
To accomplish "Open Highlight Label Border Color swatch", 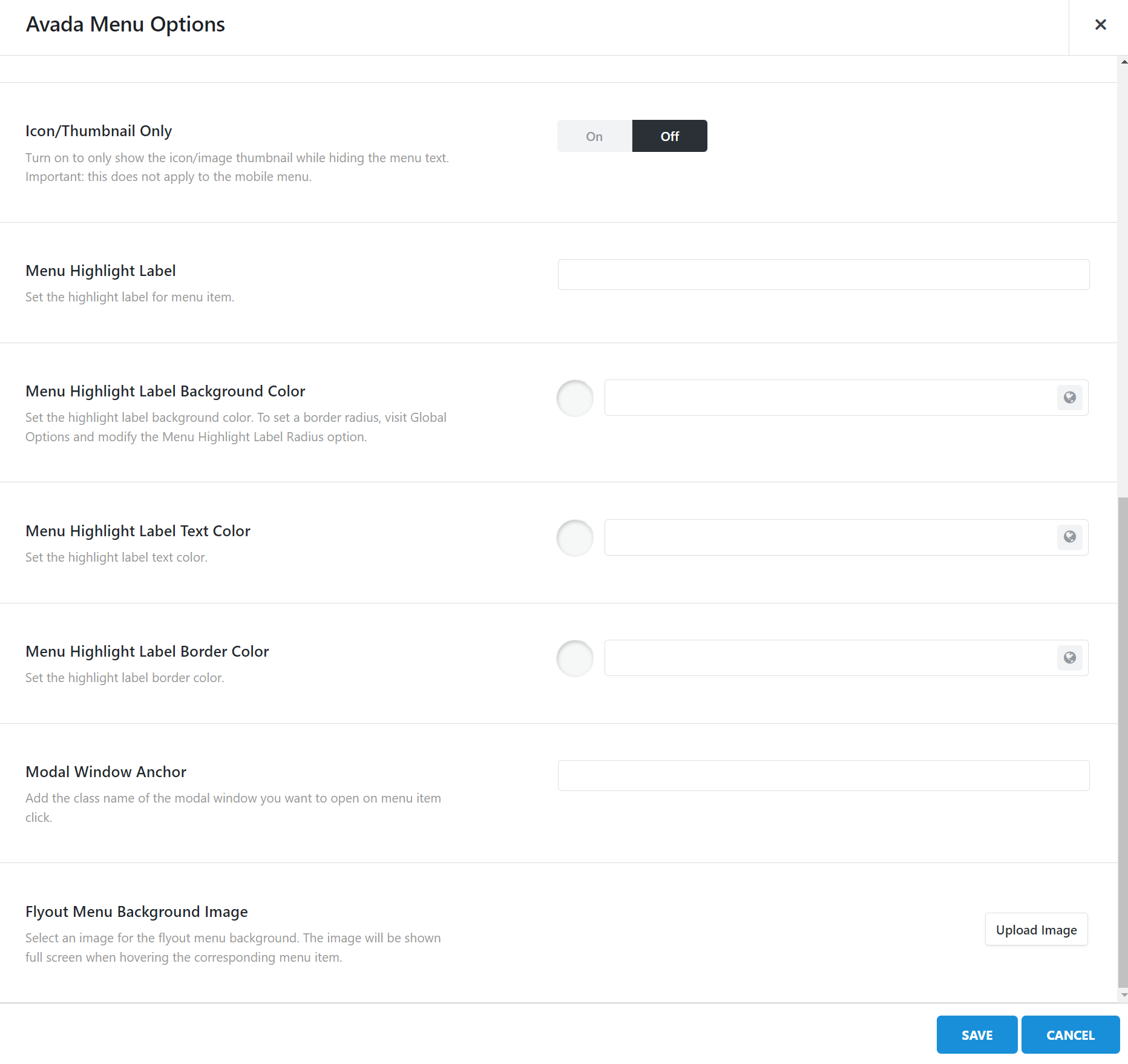I will click(575, 658).
